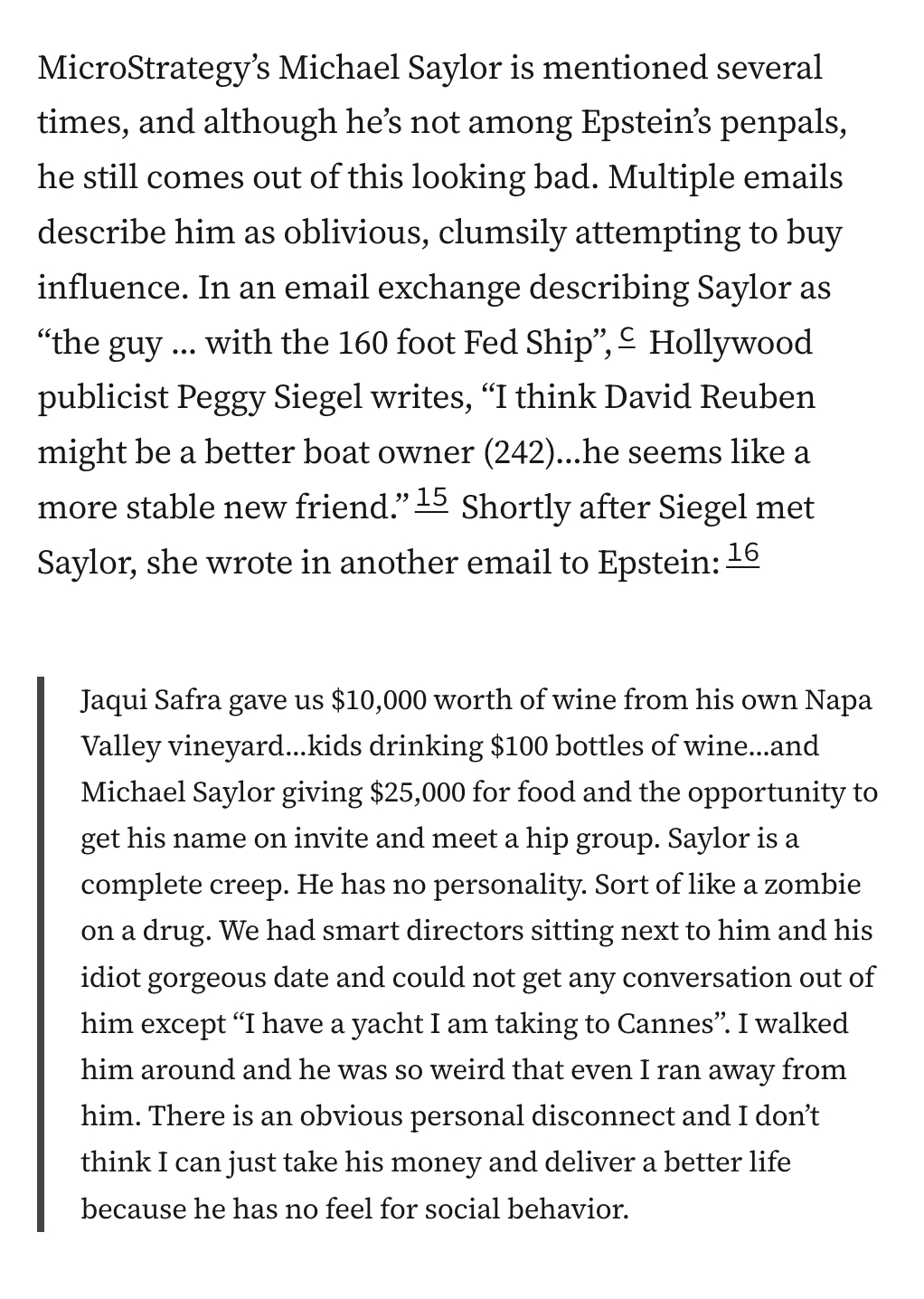Viewport: 924px width, 1299px height.
Task: Open footnote 16 after "Epstein:"
Action: point(743,553)
